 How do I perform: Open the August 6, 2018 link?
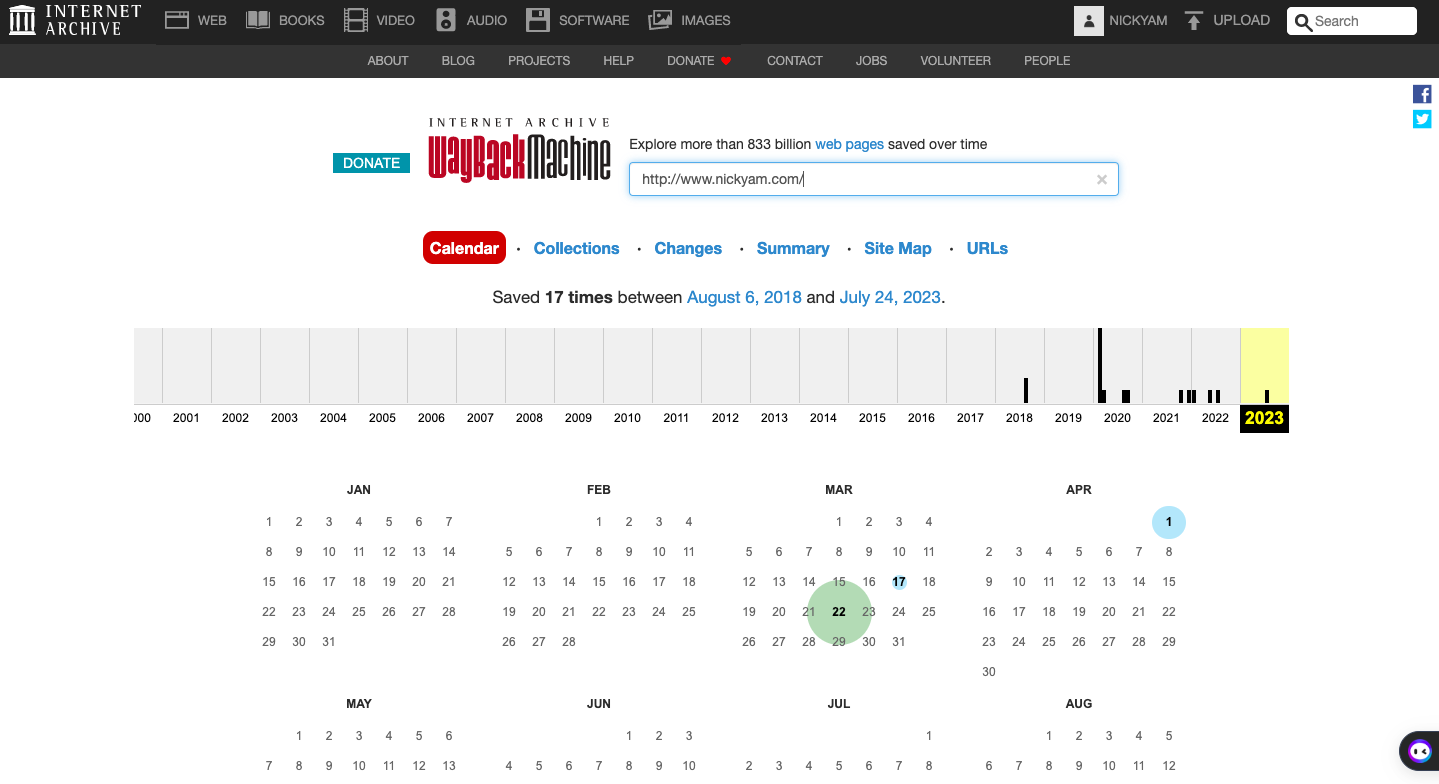click(x=744, y=297)
